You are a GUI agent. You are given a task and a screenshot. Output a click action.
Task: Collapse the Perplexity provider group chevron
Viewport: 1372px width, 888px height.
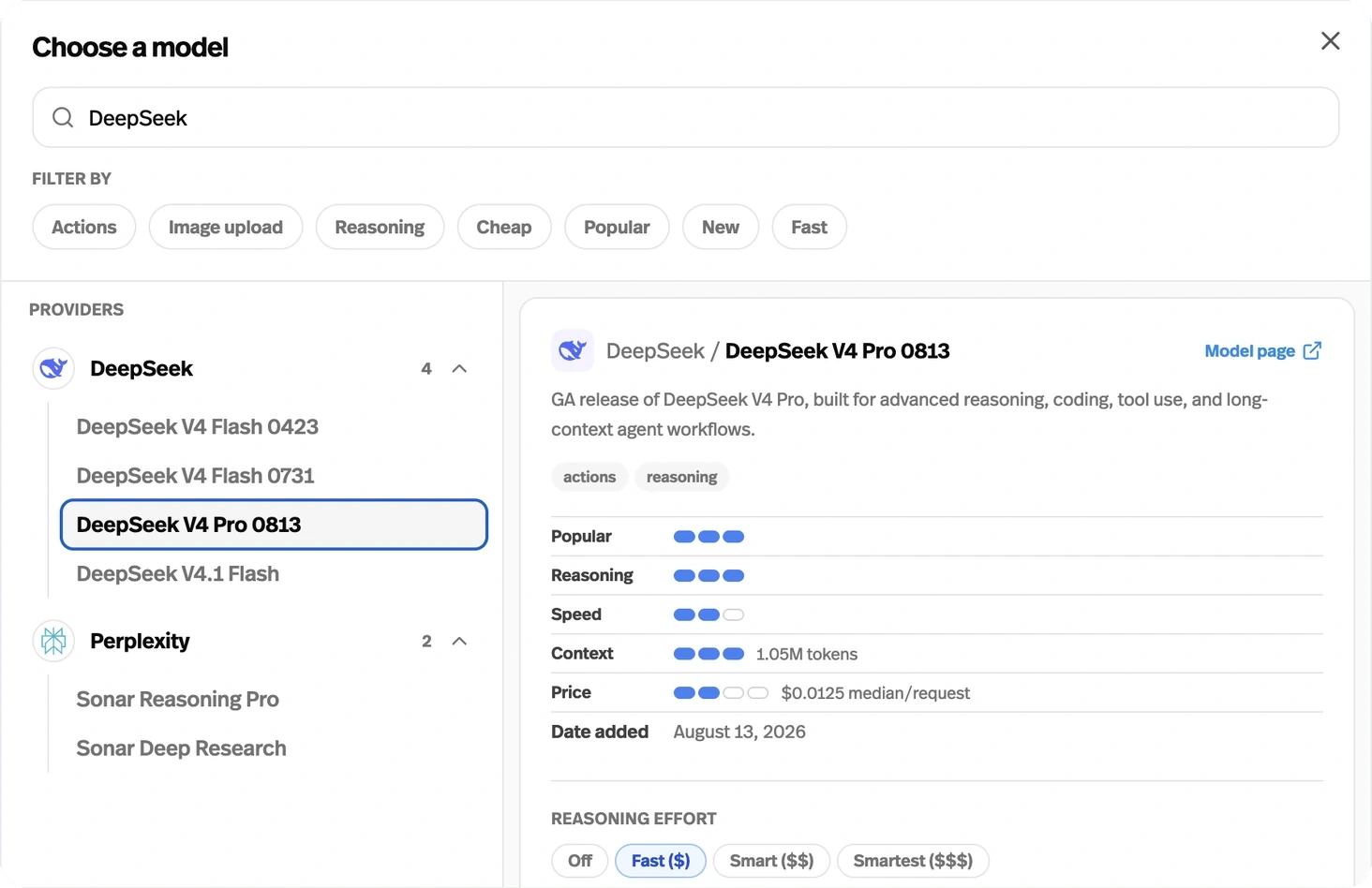coord(459,641)
